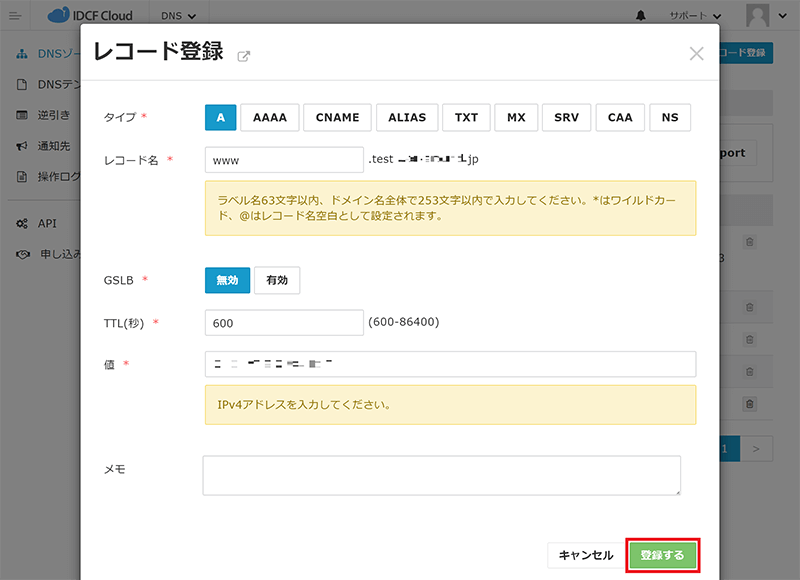The image size is (800, 580).
Task: Expand the DNS service dropdown
Action: [178, 16]
